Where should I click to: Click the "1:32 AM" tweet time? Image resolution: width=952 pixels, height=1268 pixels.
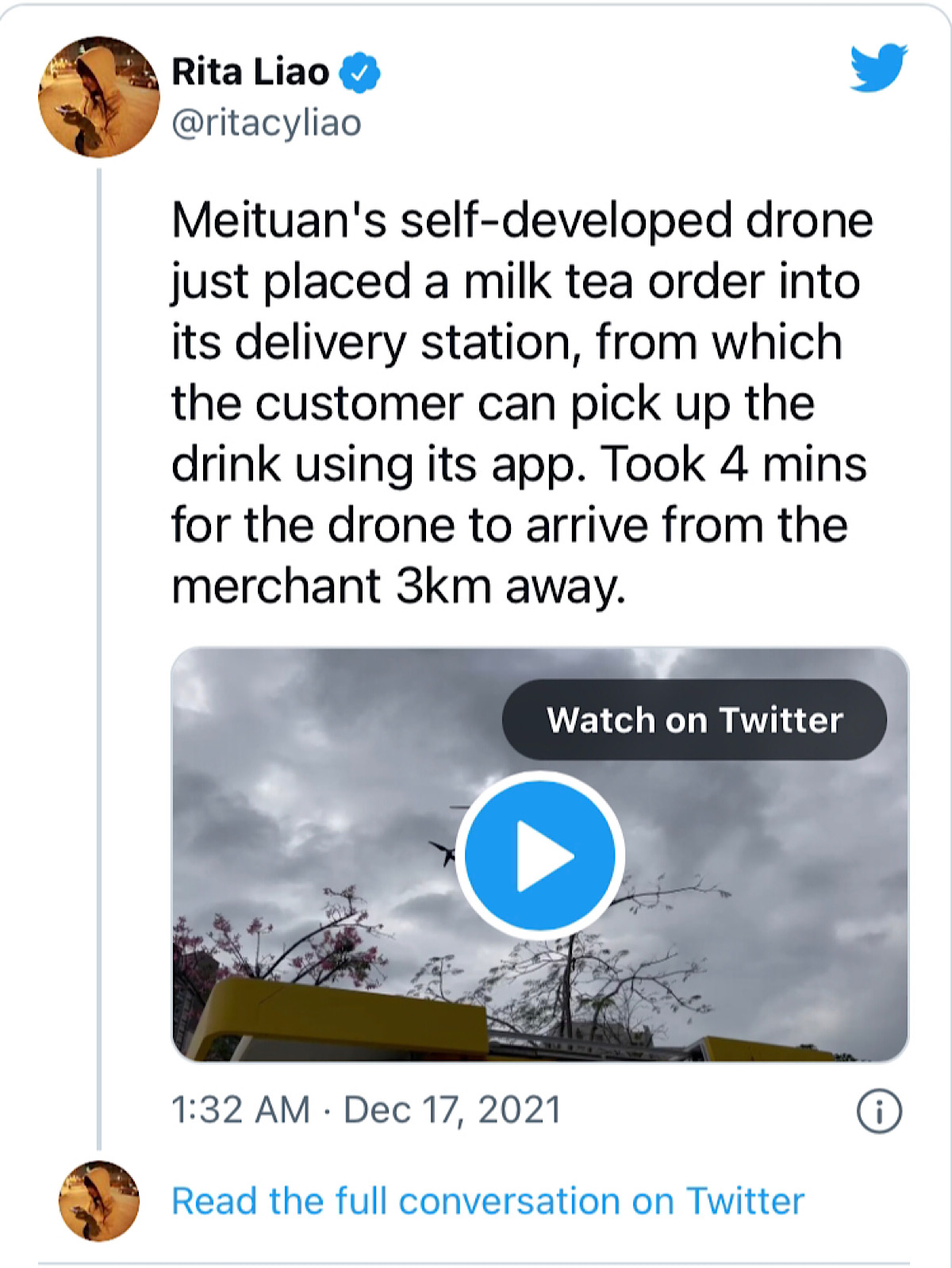pyautogui.click(x=240, y=1110)
